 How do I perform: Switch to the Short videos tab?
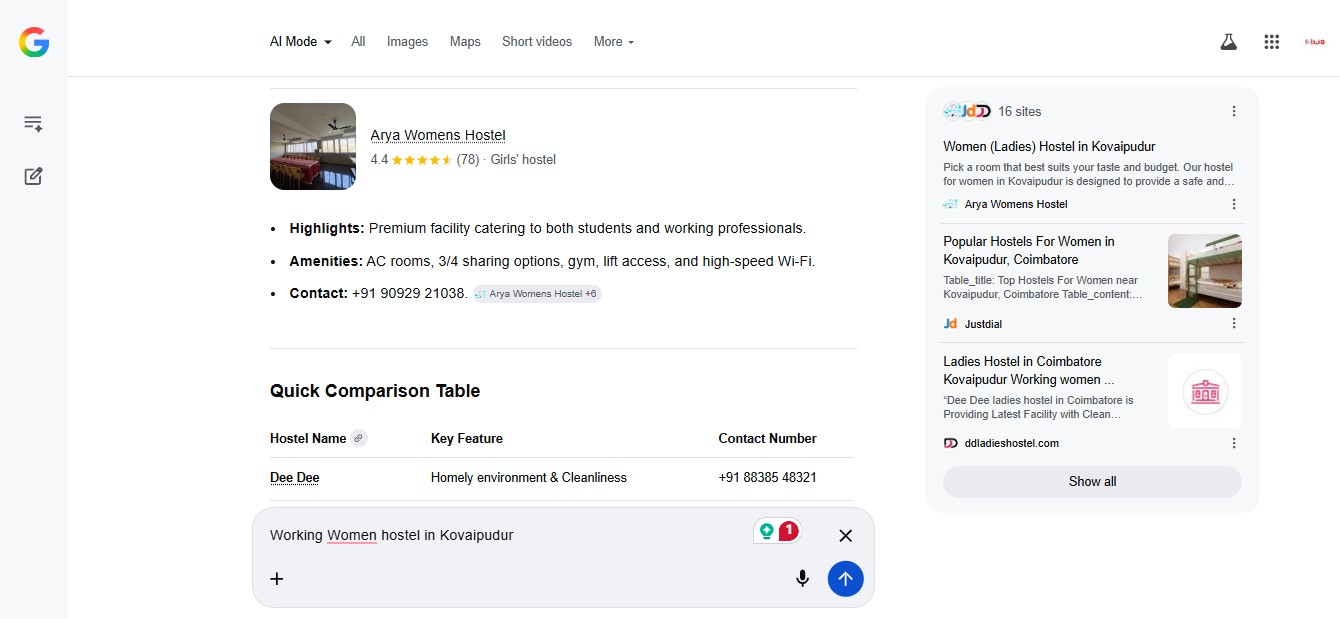537,42
